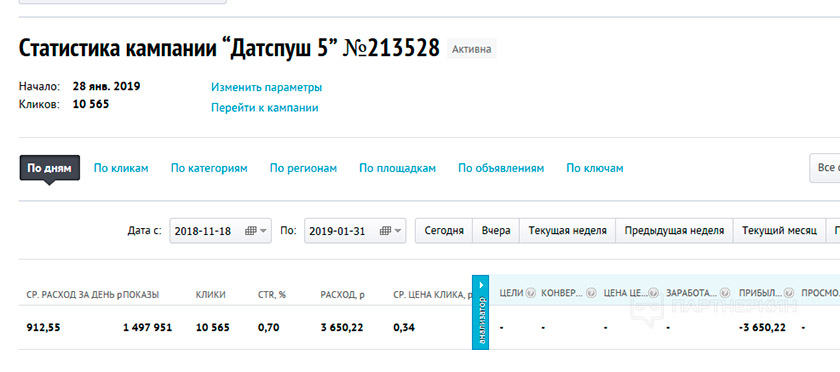Select the profit value -3 650,22
This screenshot has height=372, width=840.
[762, 328]
